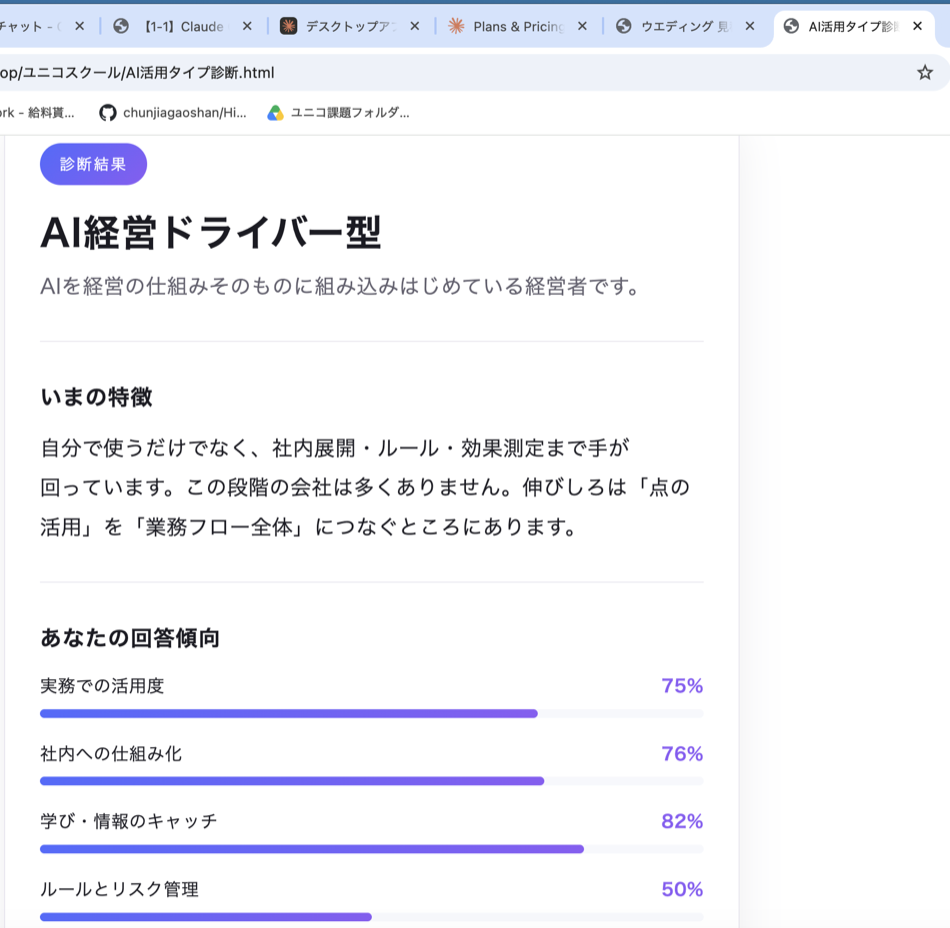Screen dimensions: 950x928
Task: Open the ユニコ課題フォルダ bookmark
Action: coord(339,113)
